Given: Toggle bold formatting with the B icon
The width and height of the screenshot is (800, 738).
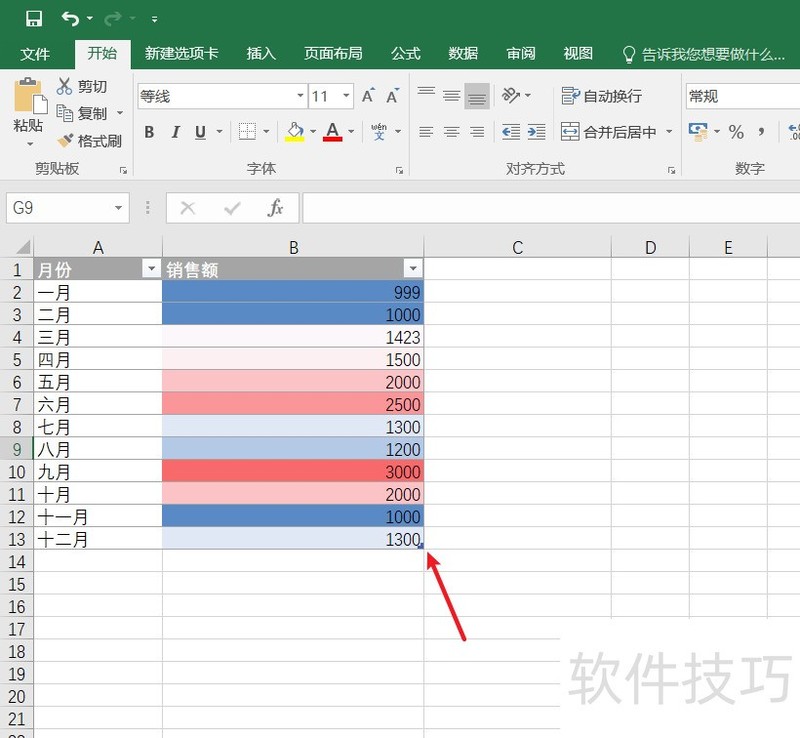Looking at the screenshot, I should click(148, 131).
